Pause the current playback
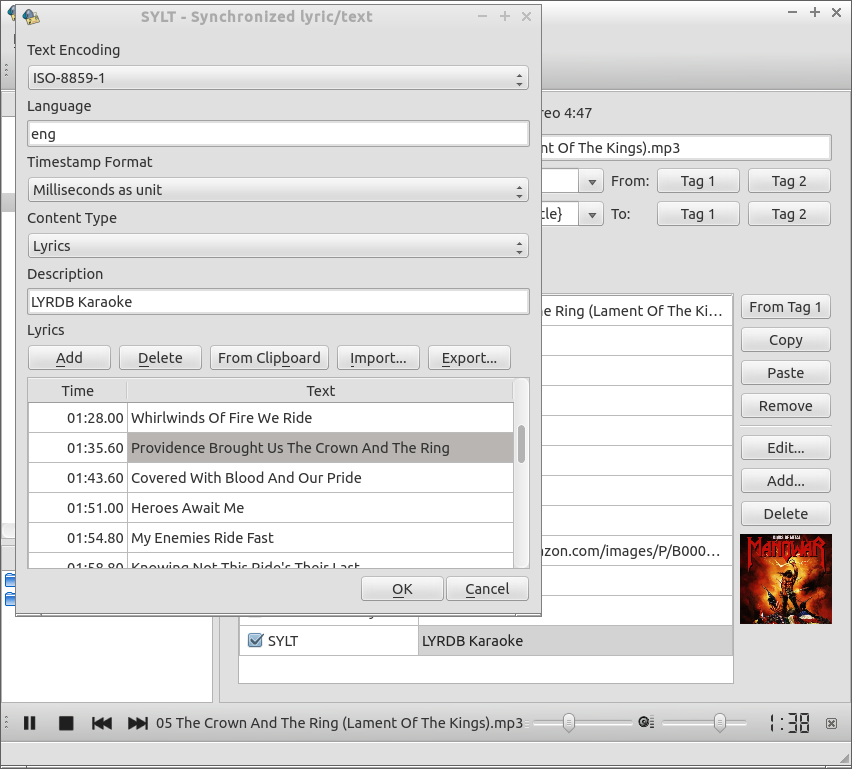Viewport: 852px width, 769px height. point(29,722)
